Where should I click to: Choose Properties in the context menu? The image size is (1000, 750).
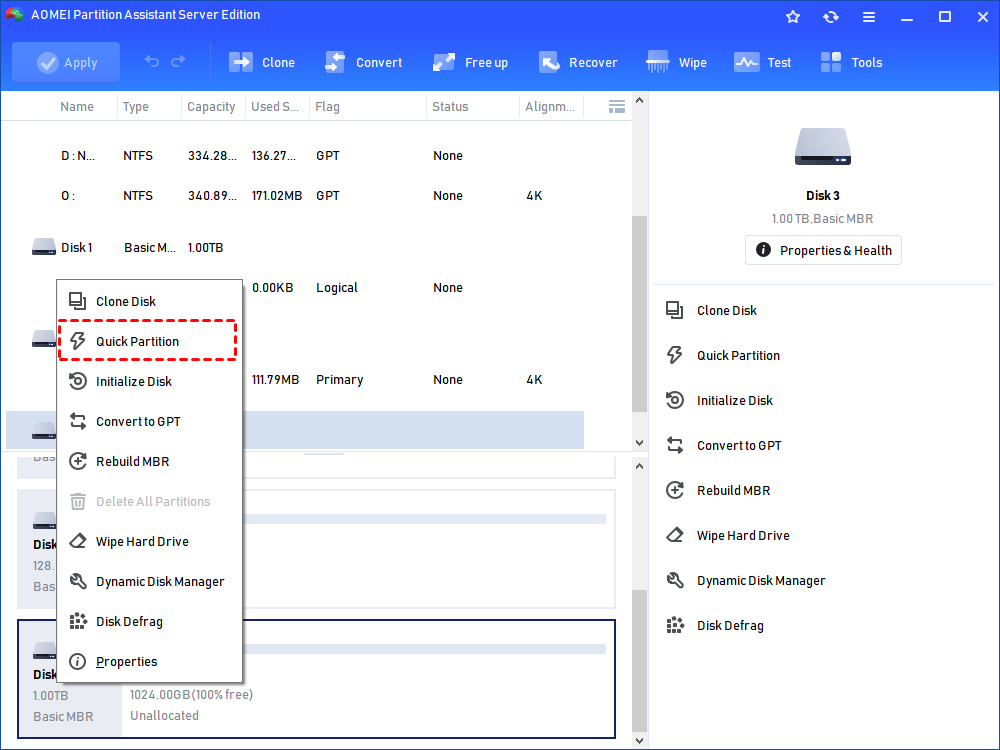149,661
